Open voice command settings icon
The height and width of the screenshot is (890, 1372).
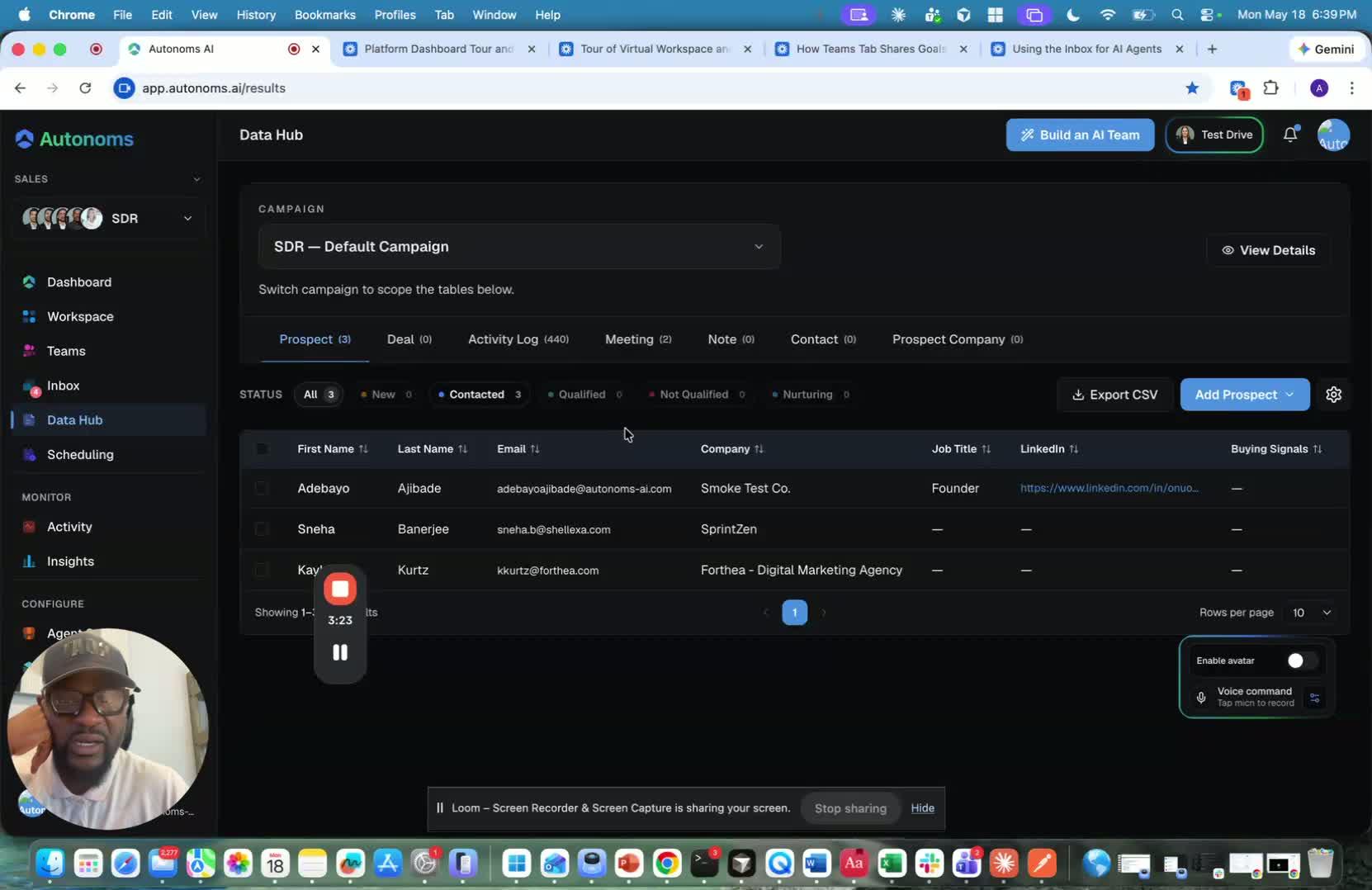(1314, 698)
